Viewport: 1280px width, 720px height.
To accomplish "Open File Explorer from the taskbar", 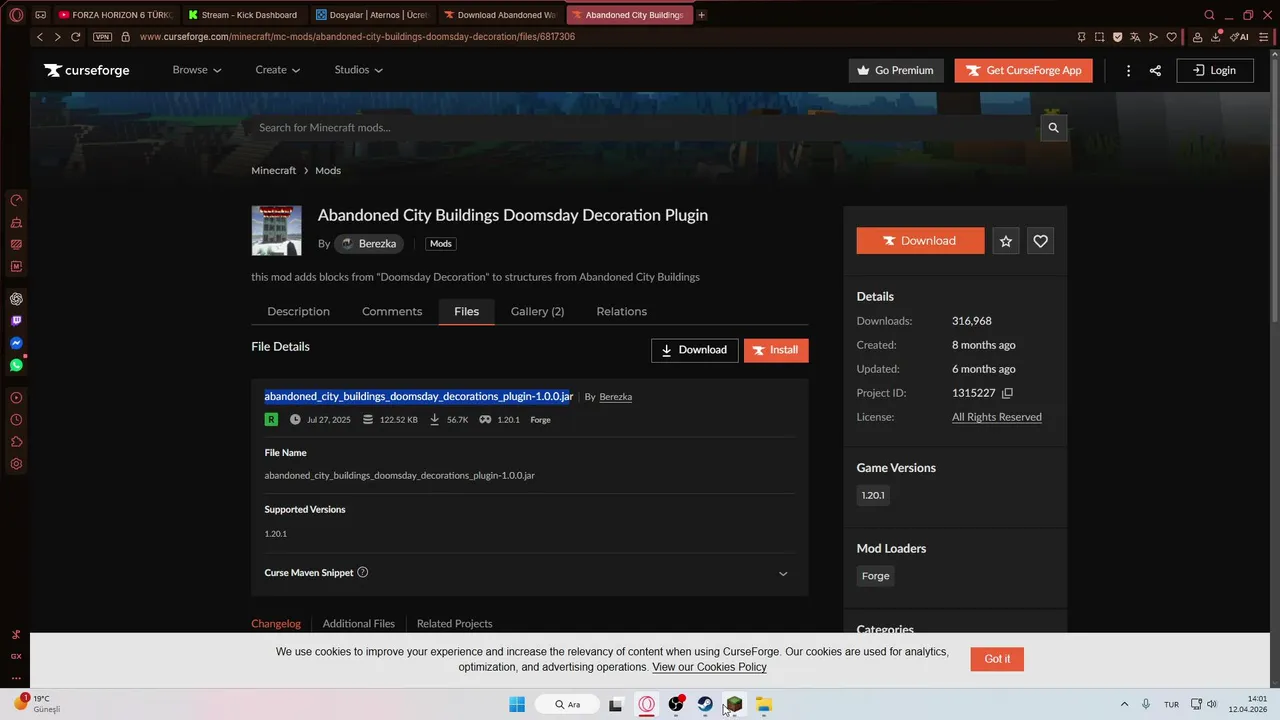I will pyautogui.click(x=763, y=704).
